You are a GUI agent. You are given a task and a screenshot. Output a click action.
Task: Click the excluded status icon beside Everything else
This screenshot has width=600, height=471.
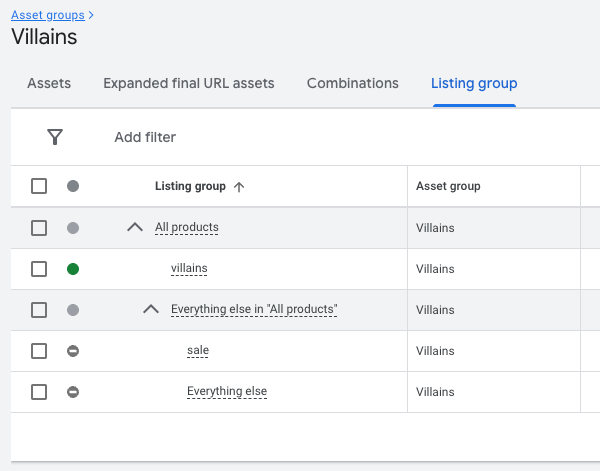[73, 392]
